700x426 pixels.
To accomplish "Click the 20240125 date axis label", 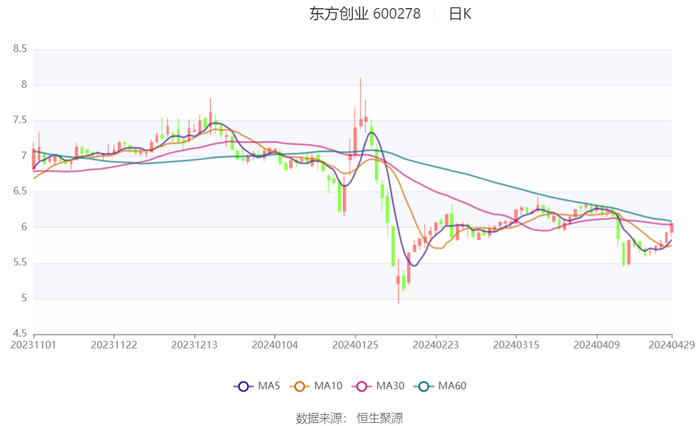I will [x=355, y=344].
